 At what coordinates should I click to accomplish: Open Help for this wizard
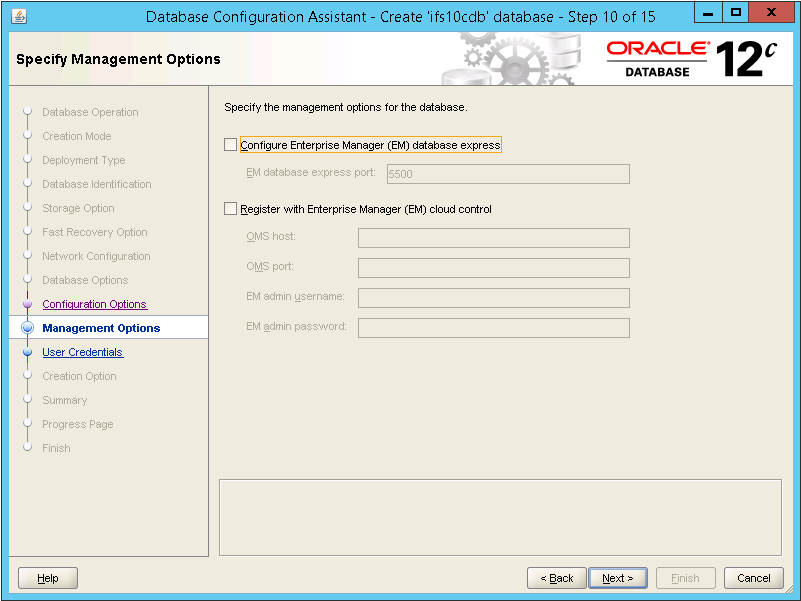48,578
